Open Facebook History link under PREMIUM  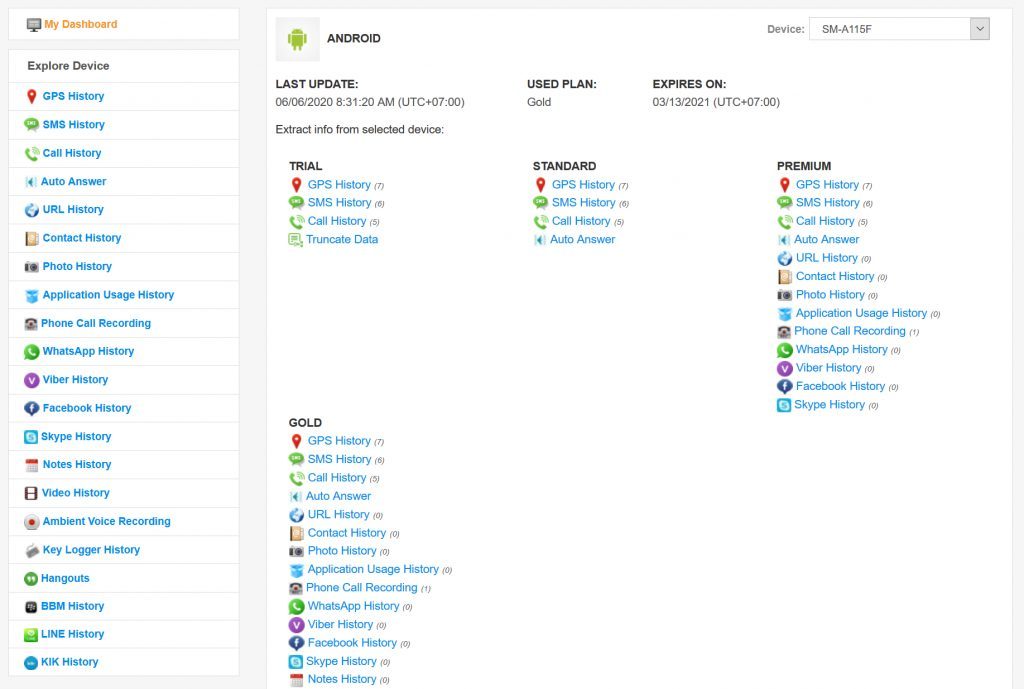pyautogui.click(x=840, y=386)
